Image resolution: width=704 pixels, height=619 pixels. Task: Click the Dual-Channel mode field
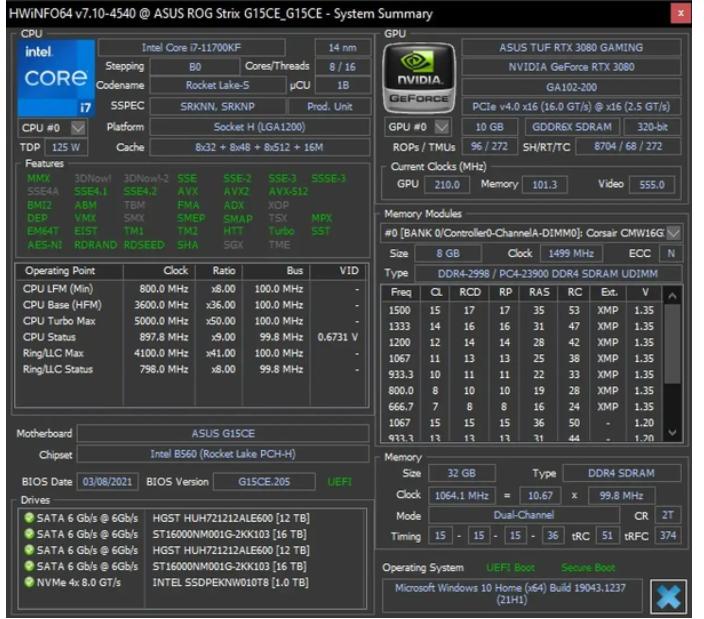click(524, 515)
